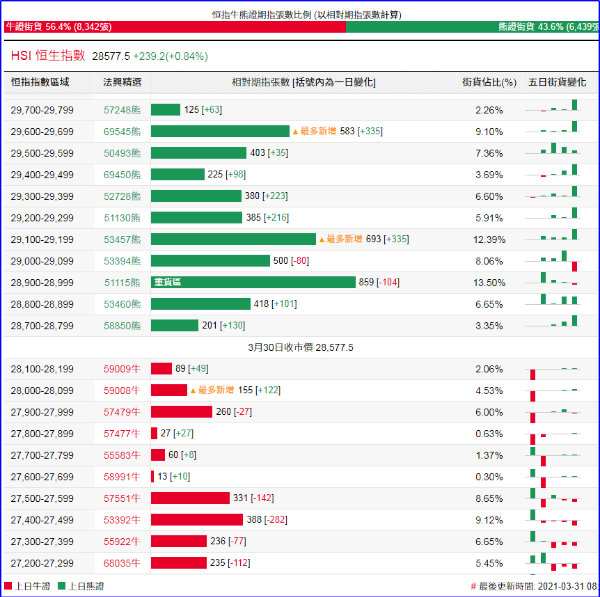Viewport: 600px width, 597px height.
Task: Open featured bull warrant 55583牛
Action: pyautogui.click(x=122, y=455)
